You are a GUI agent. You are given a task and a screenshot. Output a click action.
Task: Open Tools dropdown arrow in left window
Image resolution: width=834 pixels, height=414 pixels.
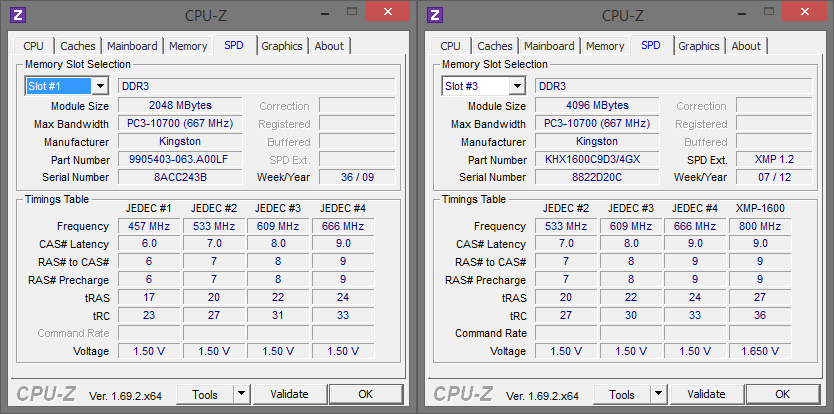pyautogui.click(x=242, y=395)
